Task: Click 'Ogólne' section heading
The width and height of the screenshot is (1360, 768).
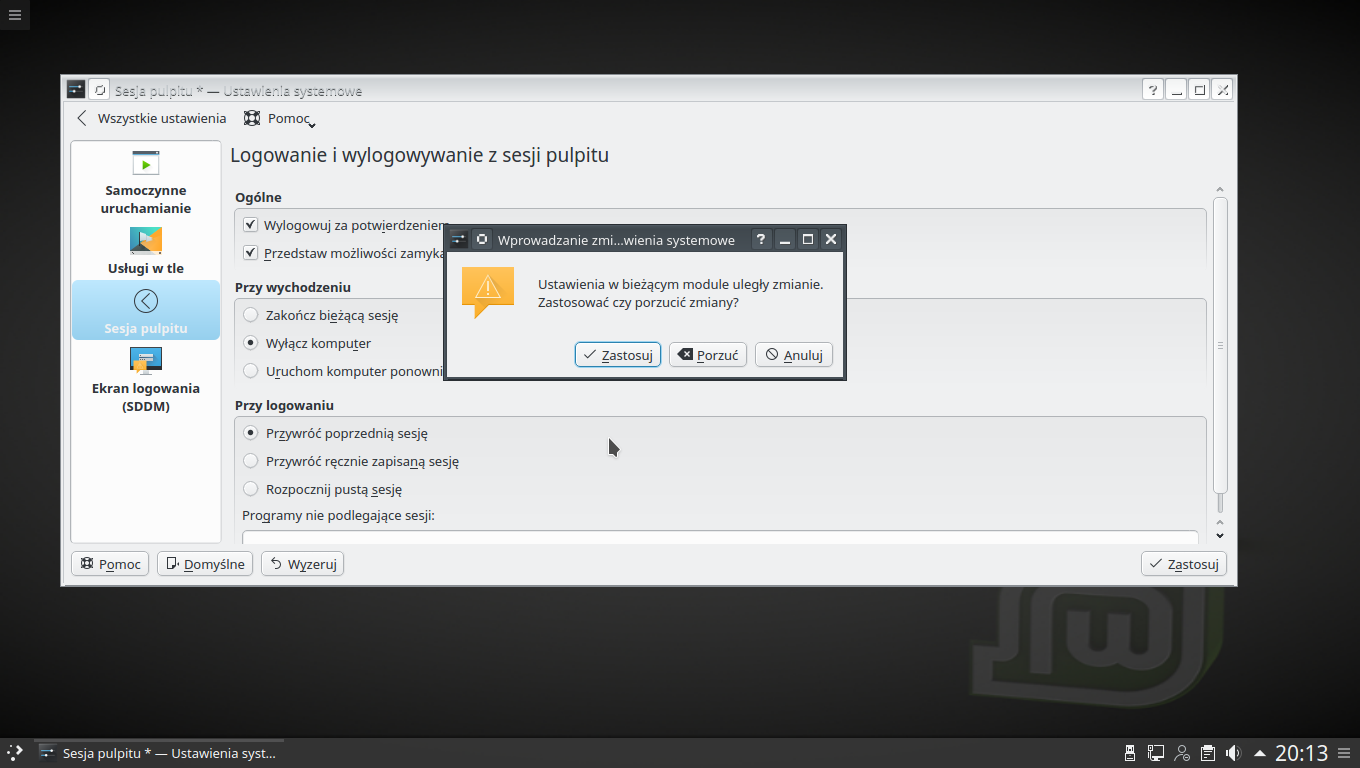Action: (258, 197)
